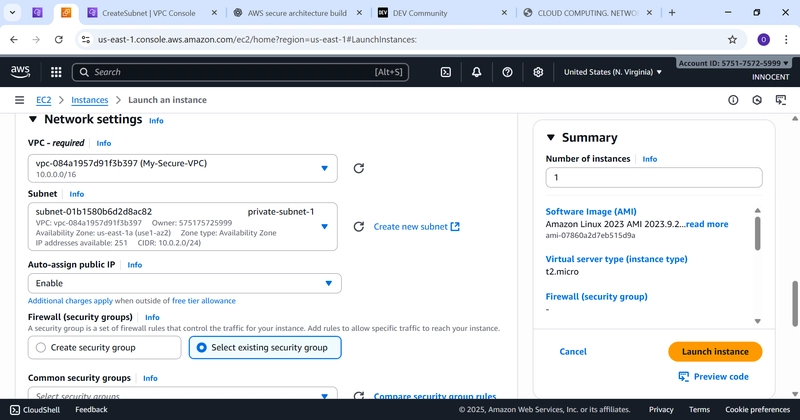The image size is (800, 420).
Task: Open the AWS home logo
Action: point(20,72)
